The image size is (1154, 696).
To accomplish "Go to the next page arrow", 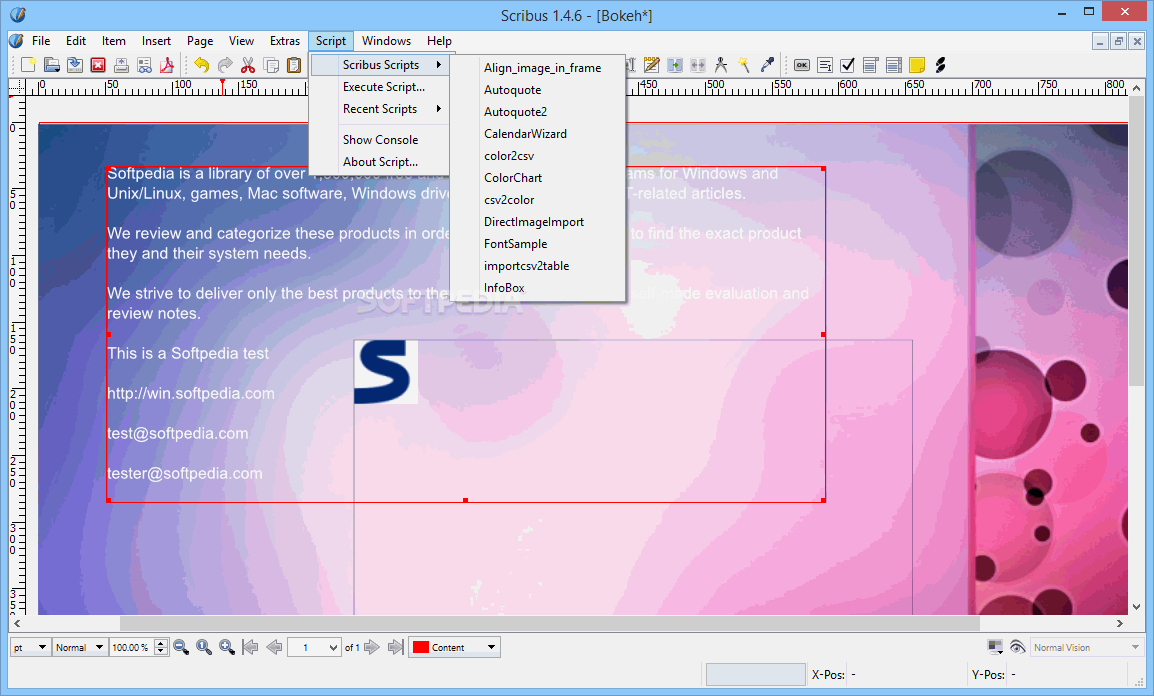I will tap(372, 647).
